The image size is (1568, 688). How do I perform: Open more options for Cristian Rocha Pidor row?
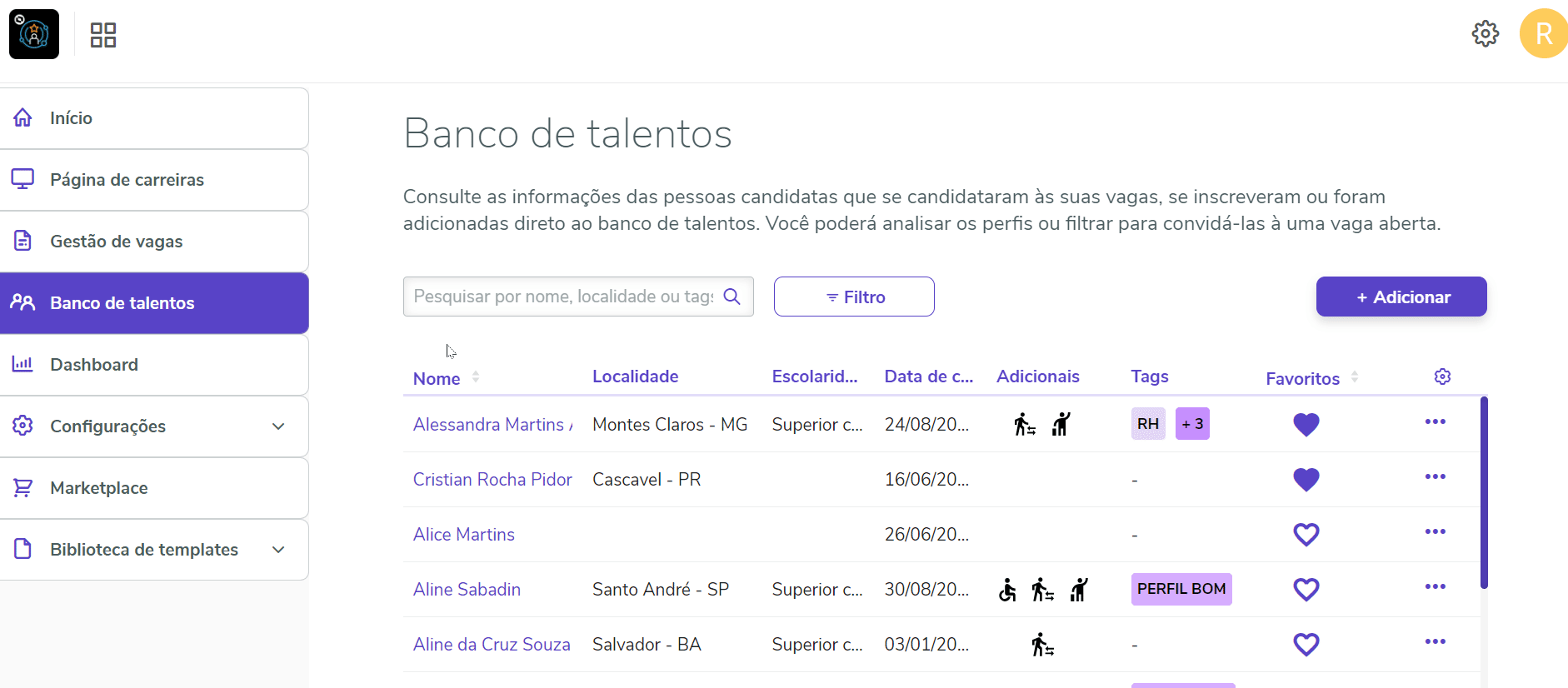pyautogui.click(x=1435, y=476)
